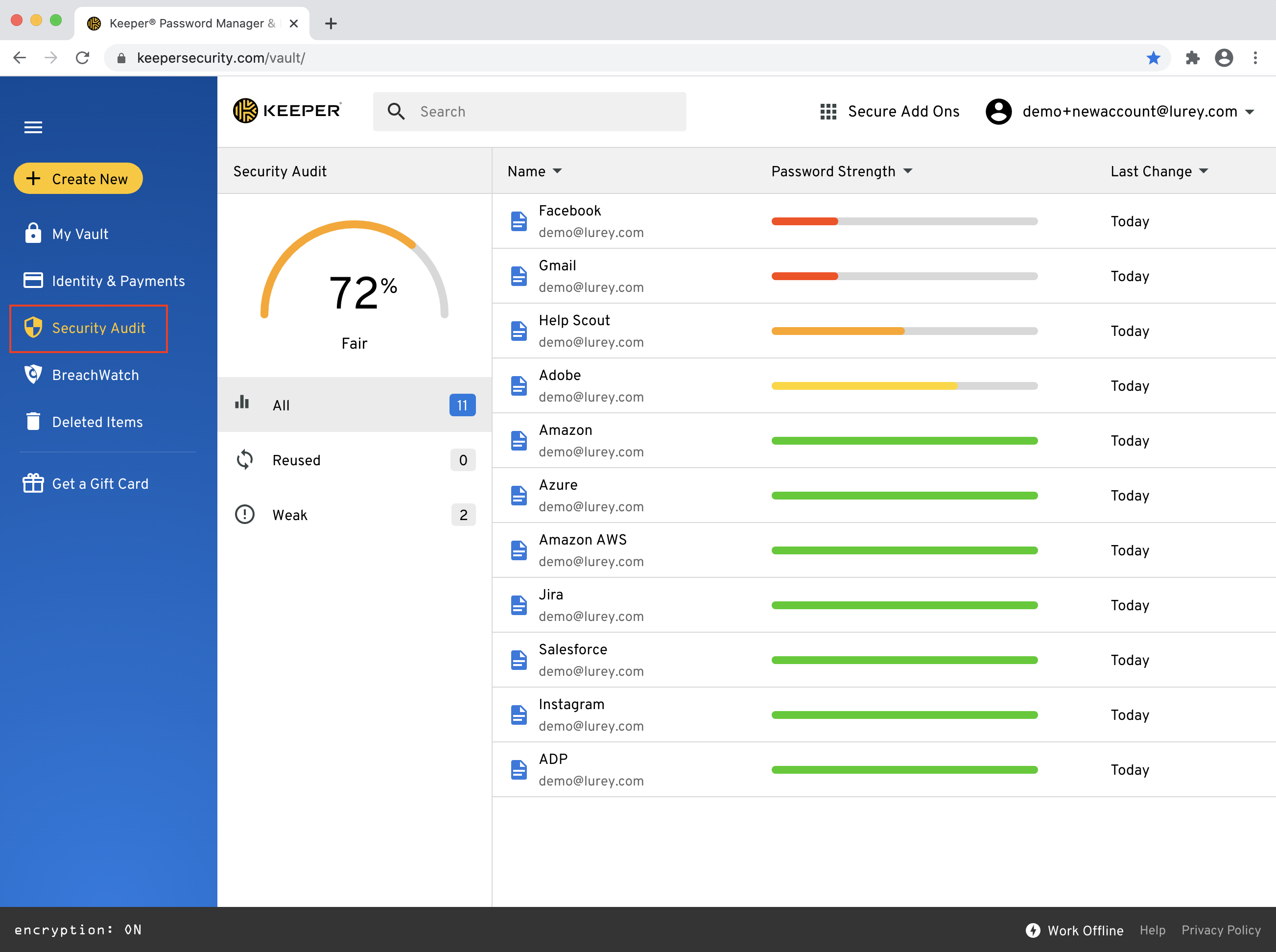Open the Secure Add Ons grid icon

828,111
